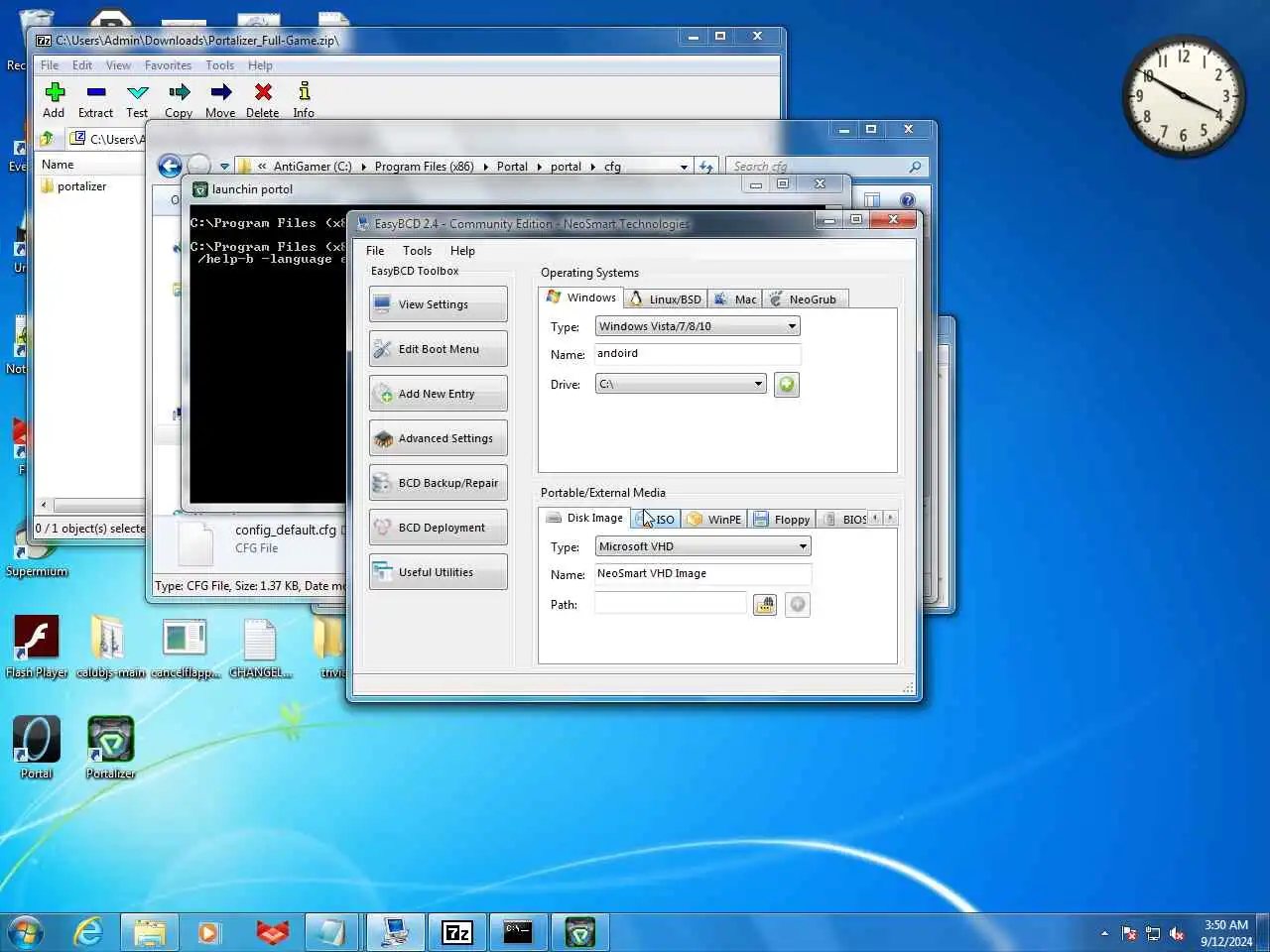Click the green add Windows entry button
This screenshot has width=1270, height=952.
tap(787, 385)
